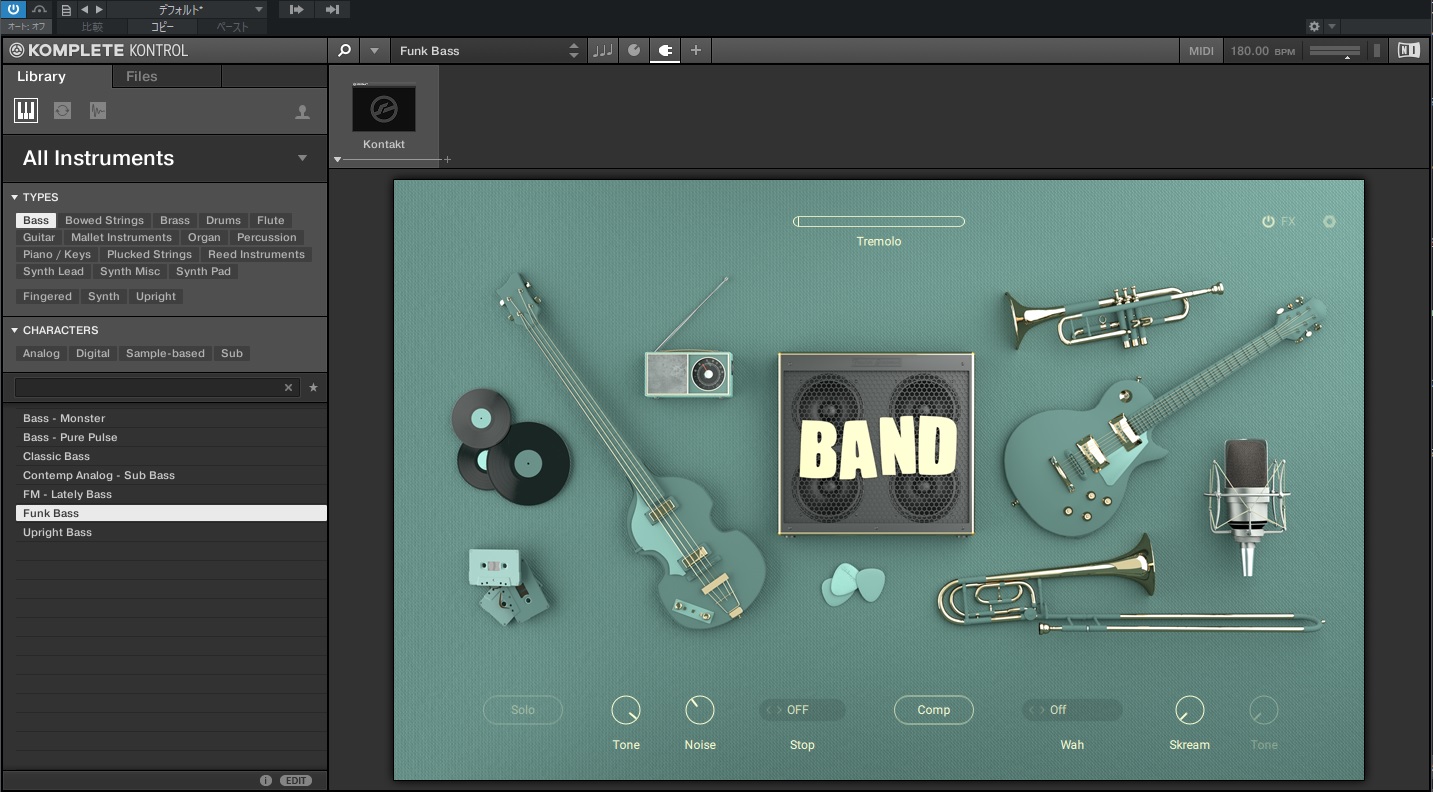Collapse the CHARACTERS section
Screen dimensions: 1433x792
15,330
